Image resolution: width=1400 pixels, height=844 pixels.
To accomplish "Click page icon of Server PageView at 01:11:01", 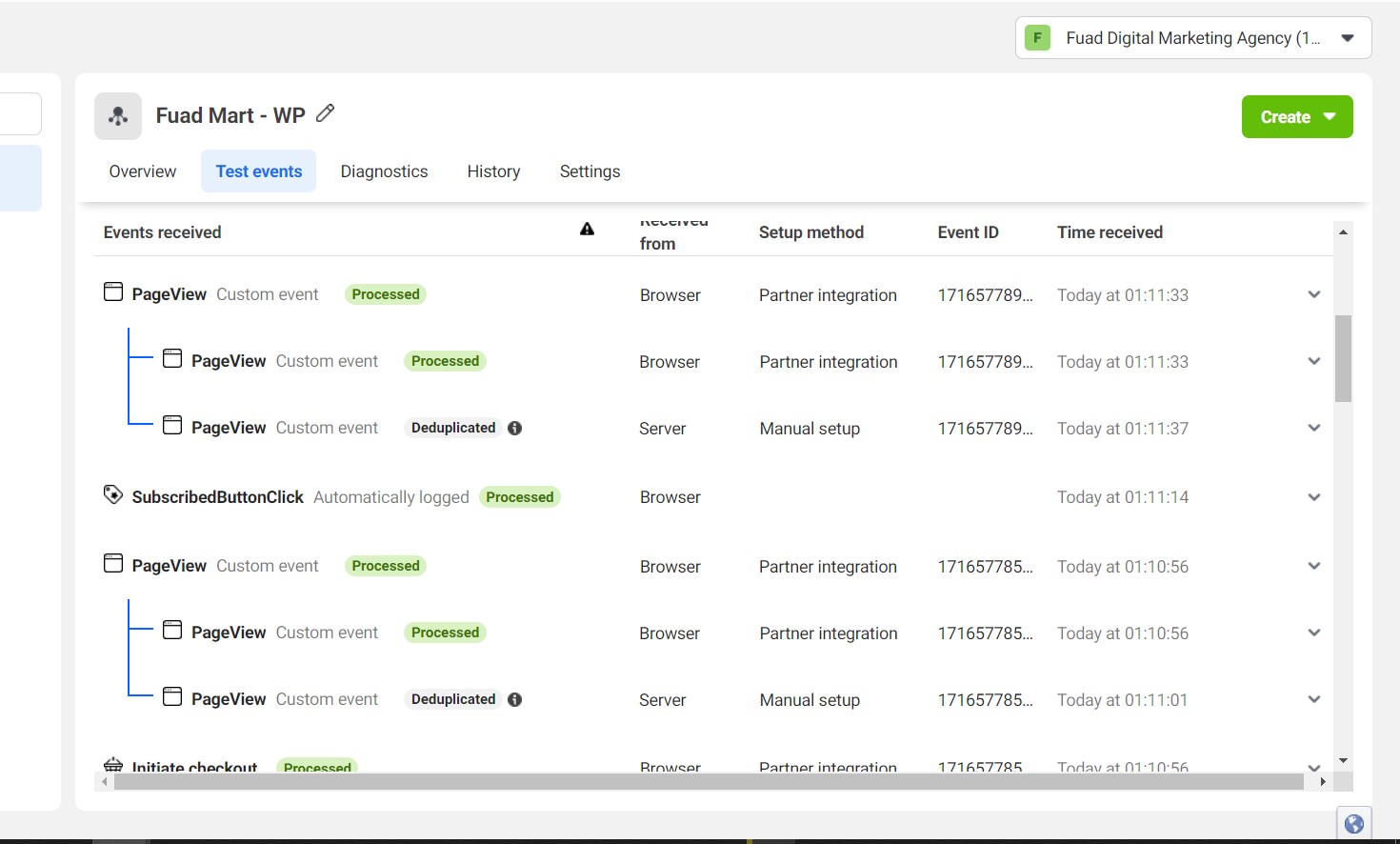I will [172, 696].
